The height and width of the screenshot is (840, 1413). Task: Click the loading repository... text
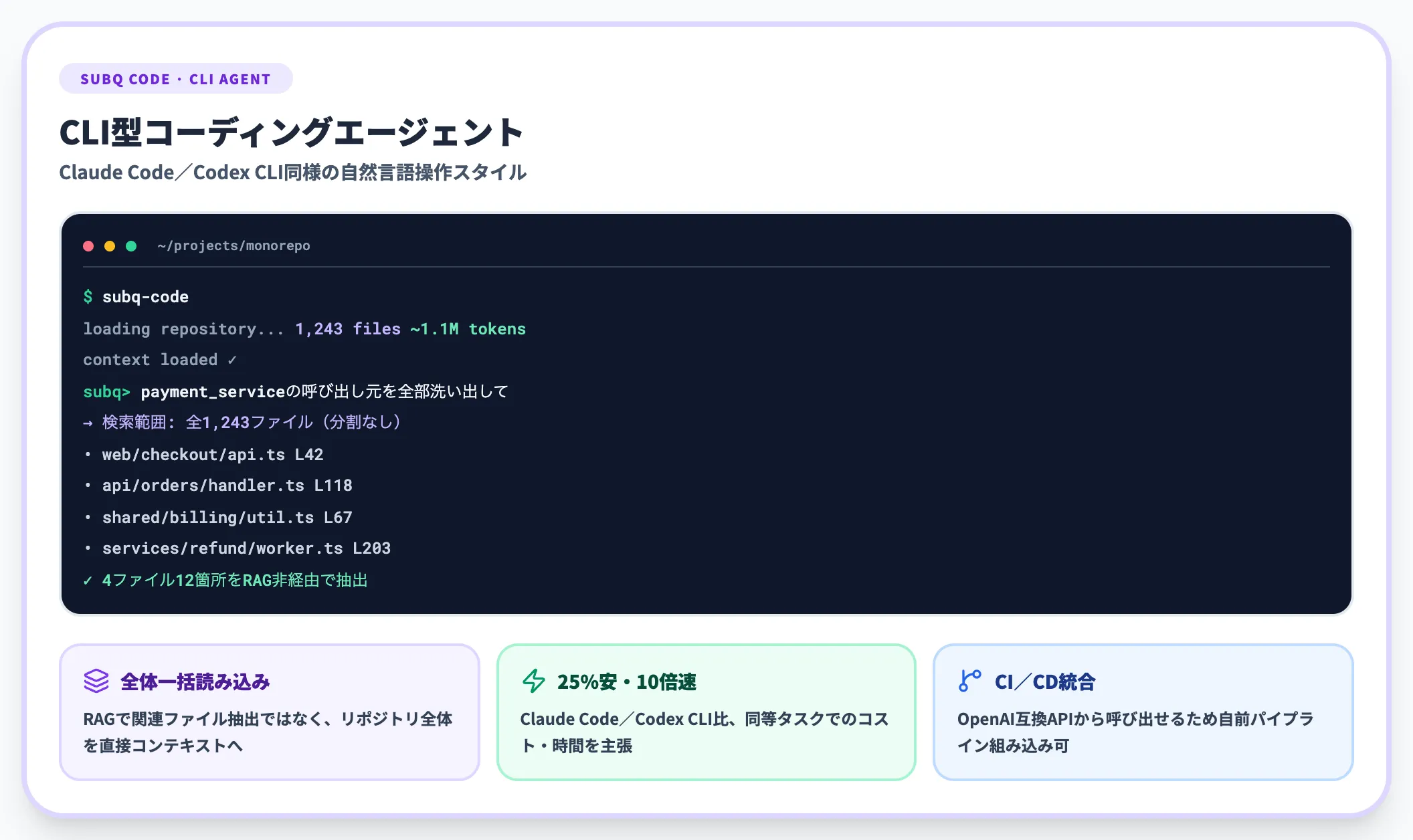coord(183,328)
